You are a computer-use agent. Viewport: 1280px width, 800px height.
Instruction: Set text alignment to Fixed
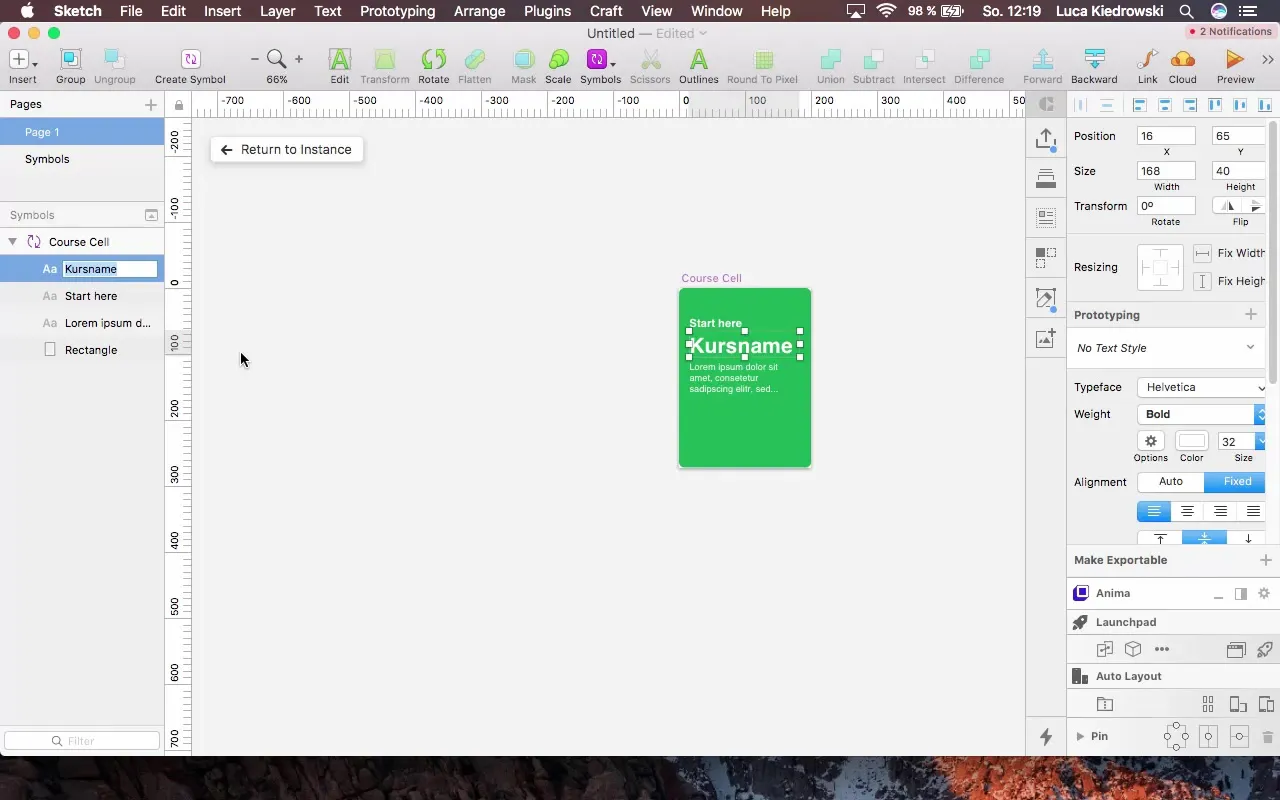(x=1236, y=482)
